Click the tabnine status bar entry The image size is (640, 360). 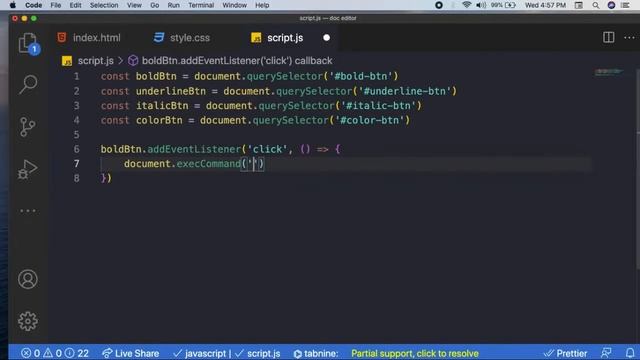316,353
